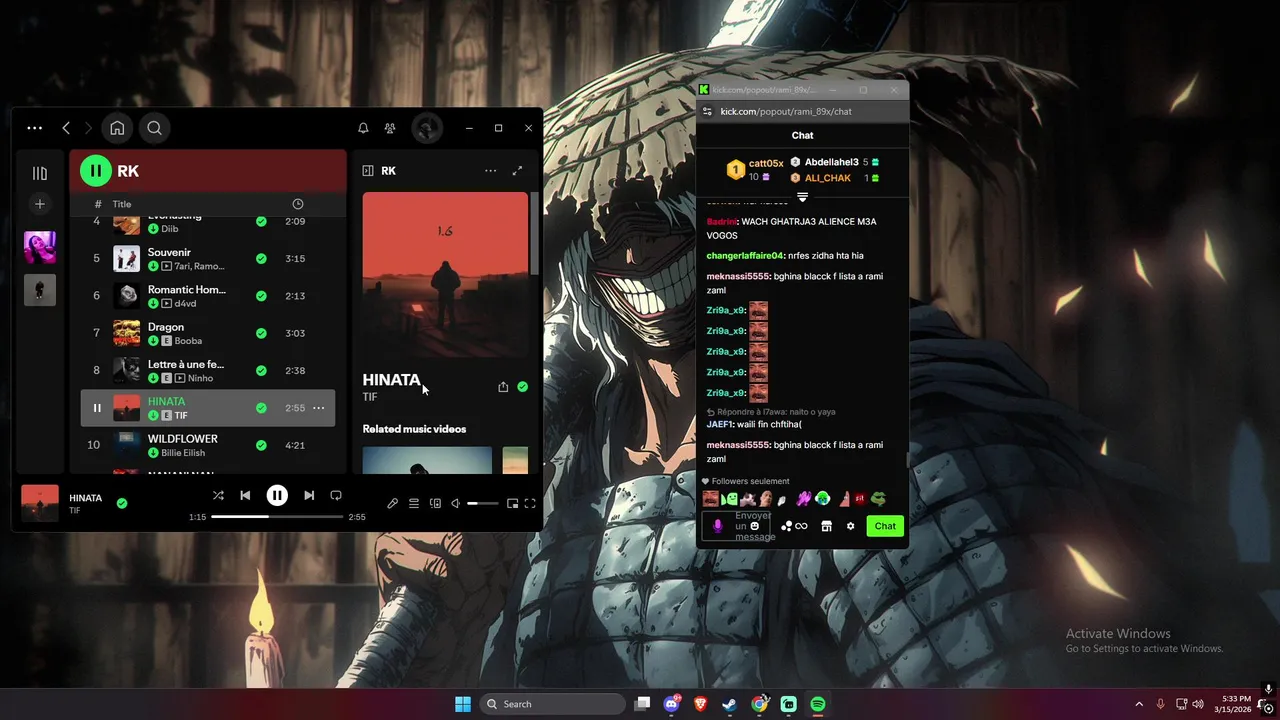The width and height of the screenshot is (1280, 720).
Task: Toggle saved checkmark on Souvenir row
Action: click(261, 259)
